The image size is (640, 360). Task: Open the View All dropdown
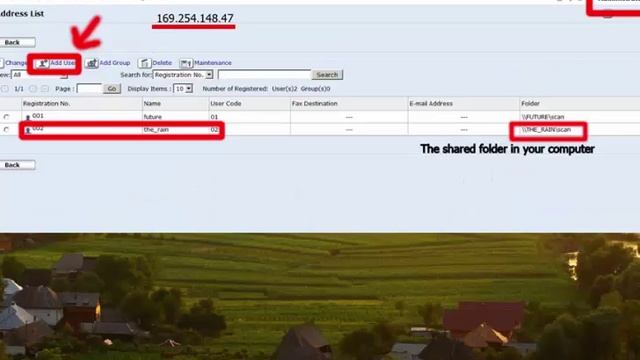point(39,75)
